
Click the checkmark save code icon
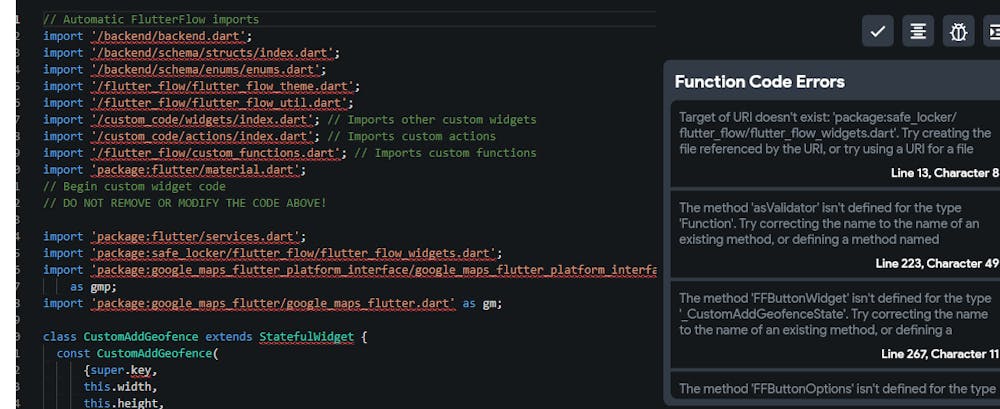click(x=878, y=31)
